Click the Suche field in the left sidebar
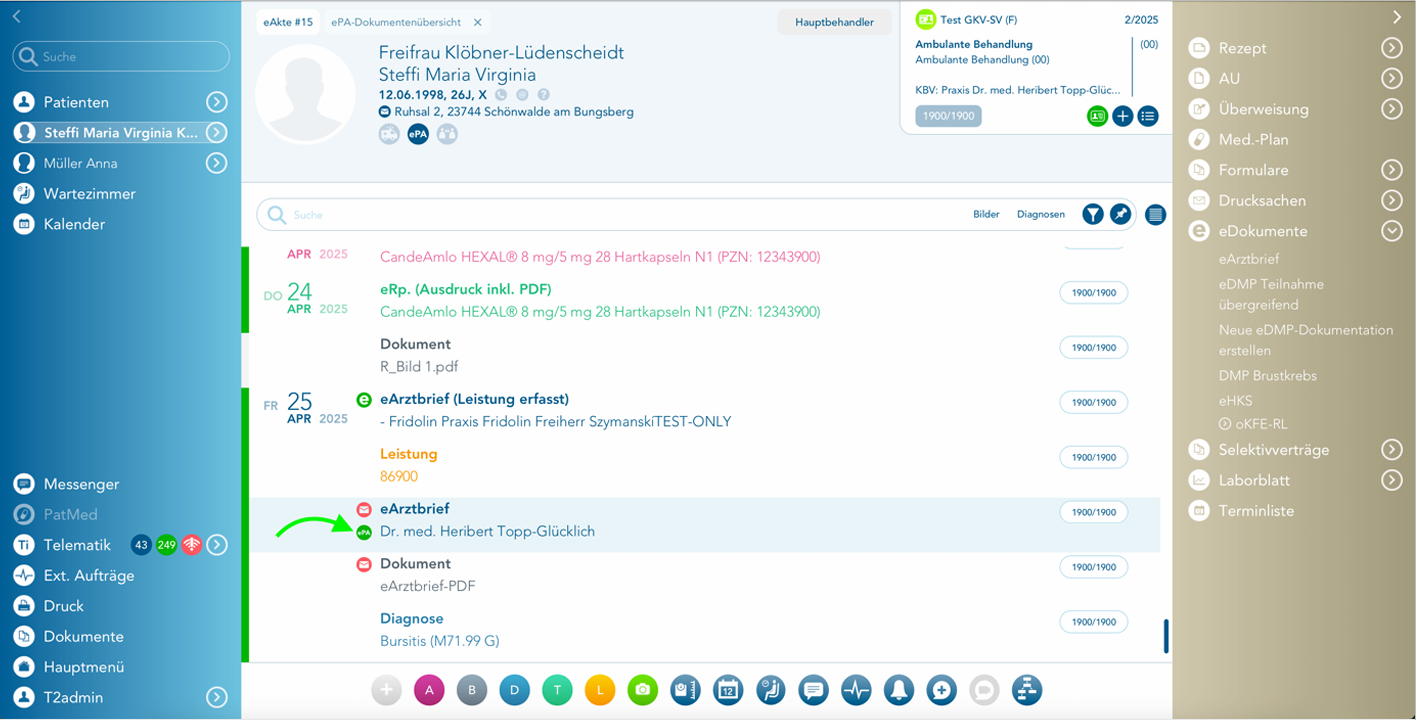Viewport: 1417px width, 720px height. coord(122,57)
